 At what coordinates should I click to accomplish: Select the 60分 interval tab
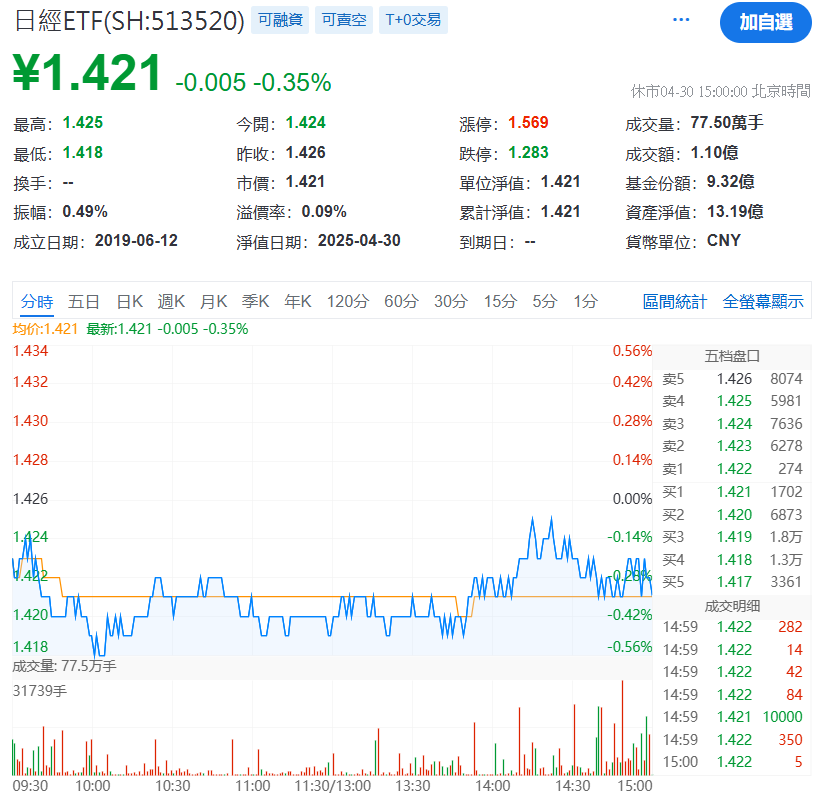(401, 302)
